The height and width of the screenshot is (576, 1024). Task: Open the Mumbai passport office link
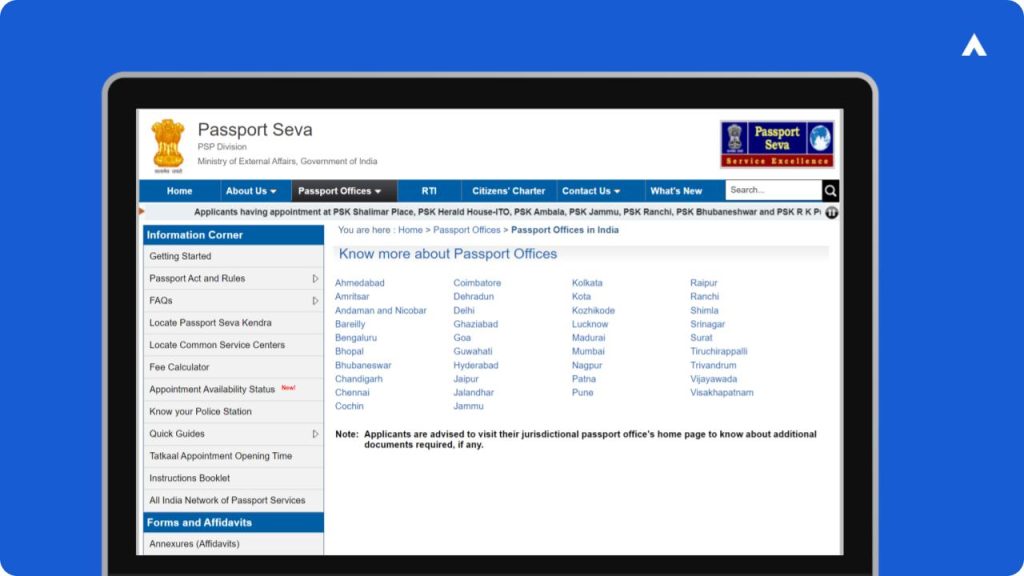590,351
